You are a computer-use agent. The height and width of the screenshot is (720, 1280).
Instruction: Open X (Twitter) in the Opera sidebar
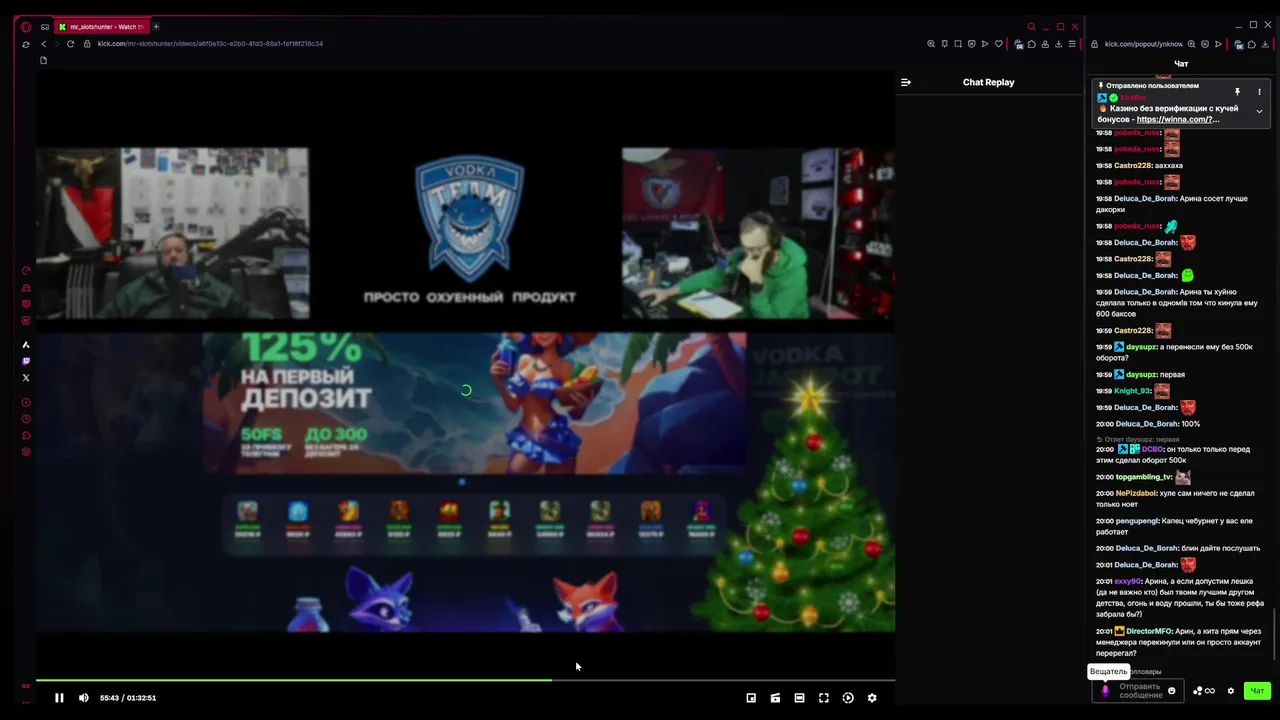pos(26,378)
